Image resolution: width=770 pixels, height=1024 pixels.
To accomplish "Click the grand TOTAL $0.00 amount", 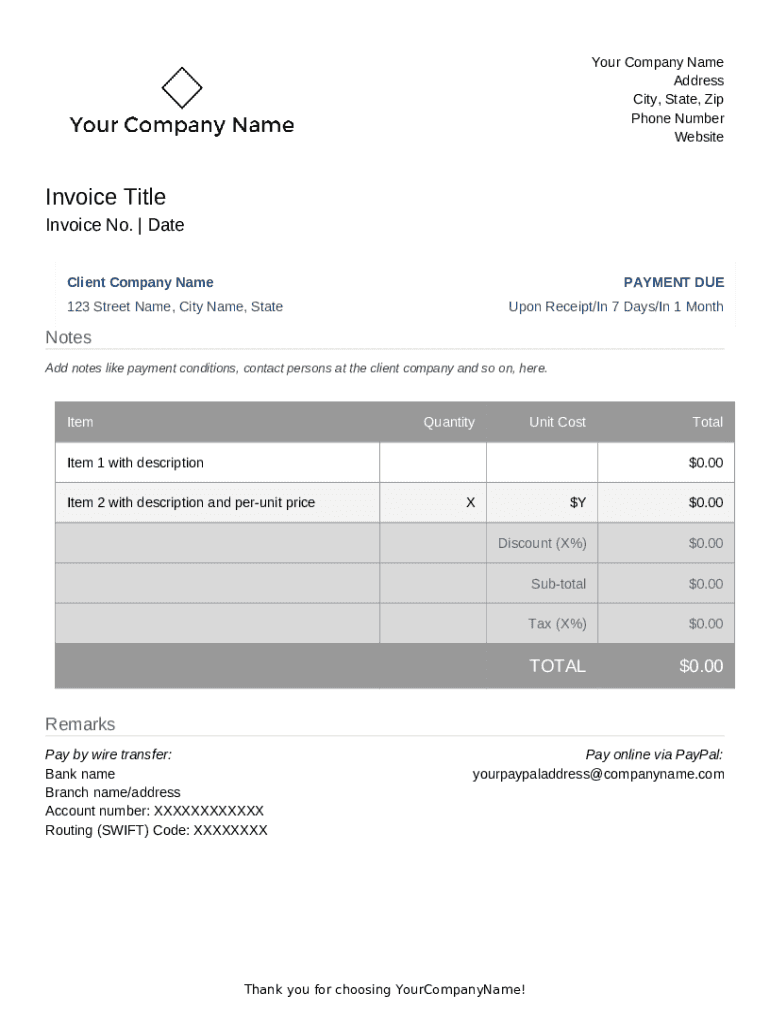I will (700, 666).
